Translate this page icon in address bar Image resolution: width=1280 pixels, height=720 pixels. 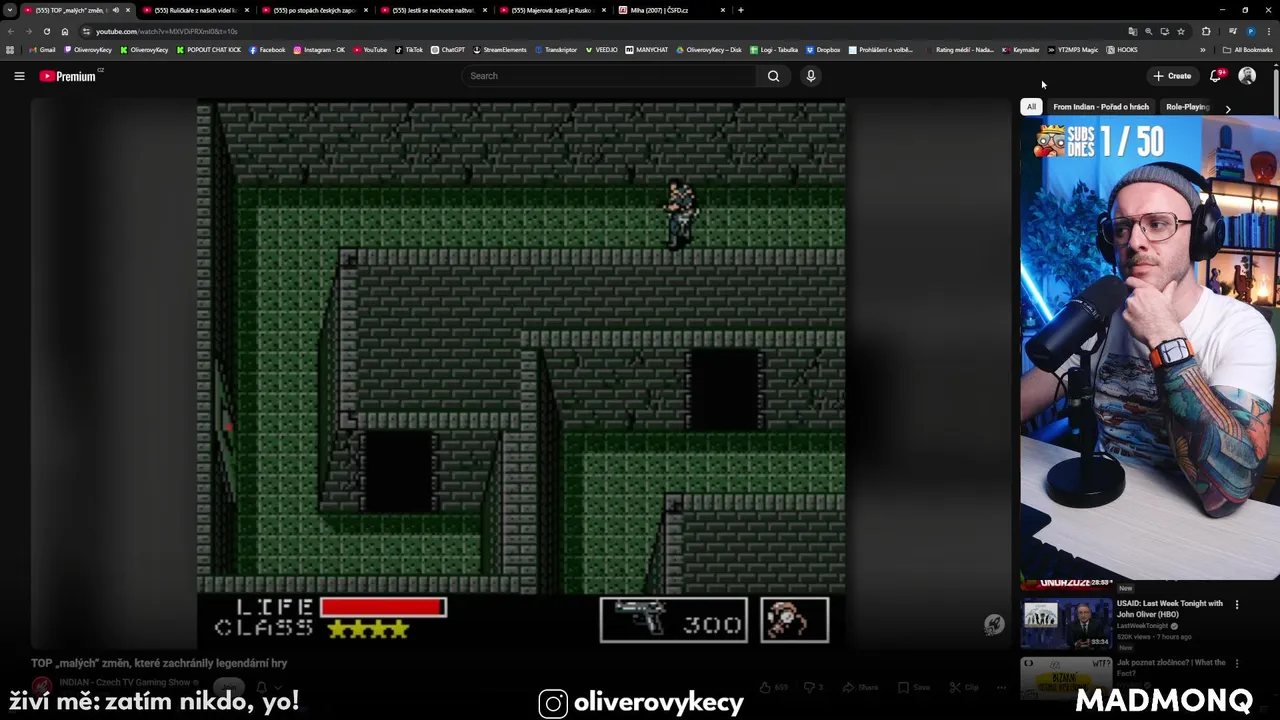tap(1132, 31)
